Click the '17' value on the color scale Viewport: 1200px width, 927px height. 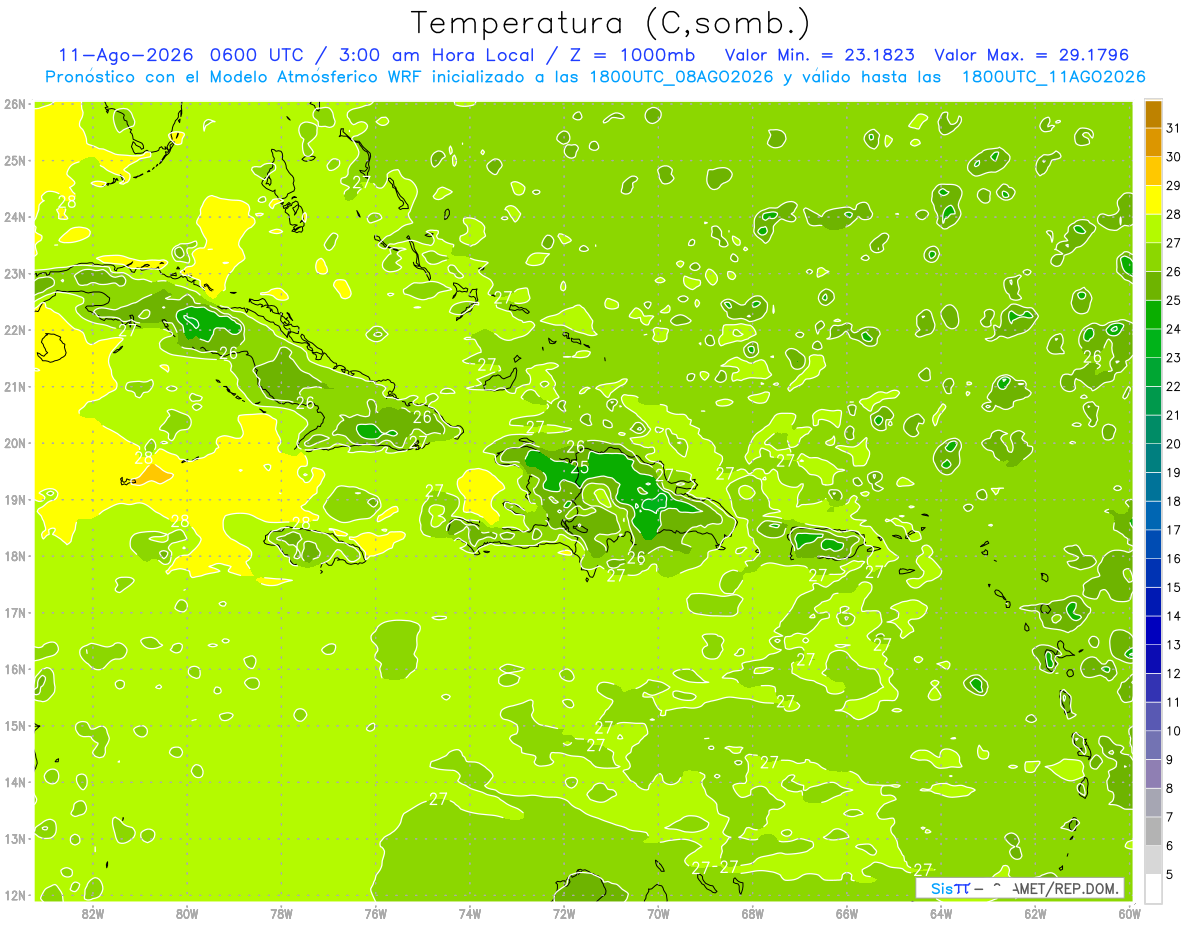coord(1174,530)
